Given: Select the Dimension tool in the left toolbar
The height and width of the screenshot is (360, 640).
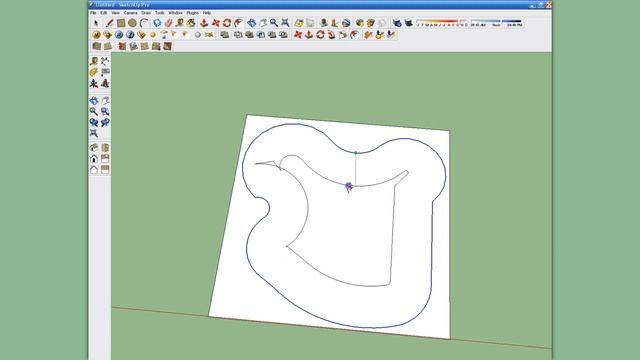Looking at the screenshot, I should click(105, 61).
